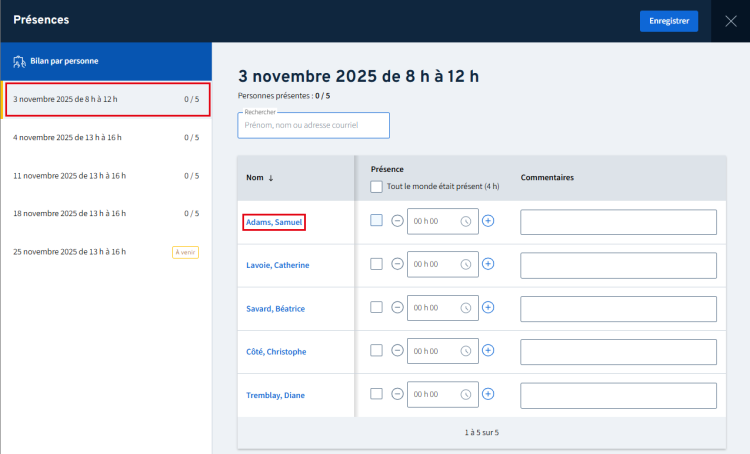Tick the presence checkbox for Diane Tremblay

point(376,394)
